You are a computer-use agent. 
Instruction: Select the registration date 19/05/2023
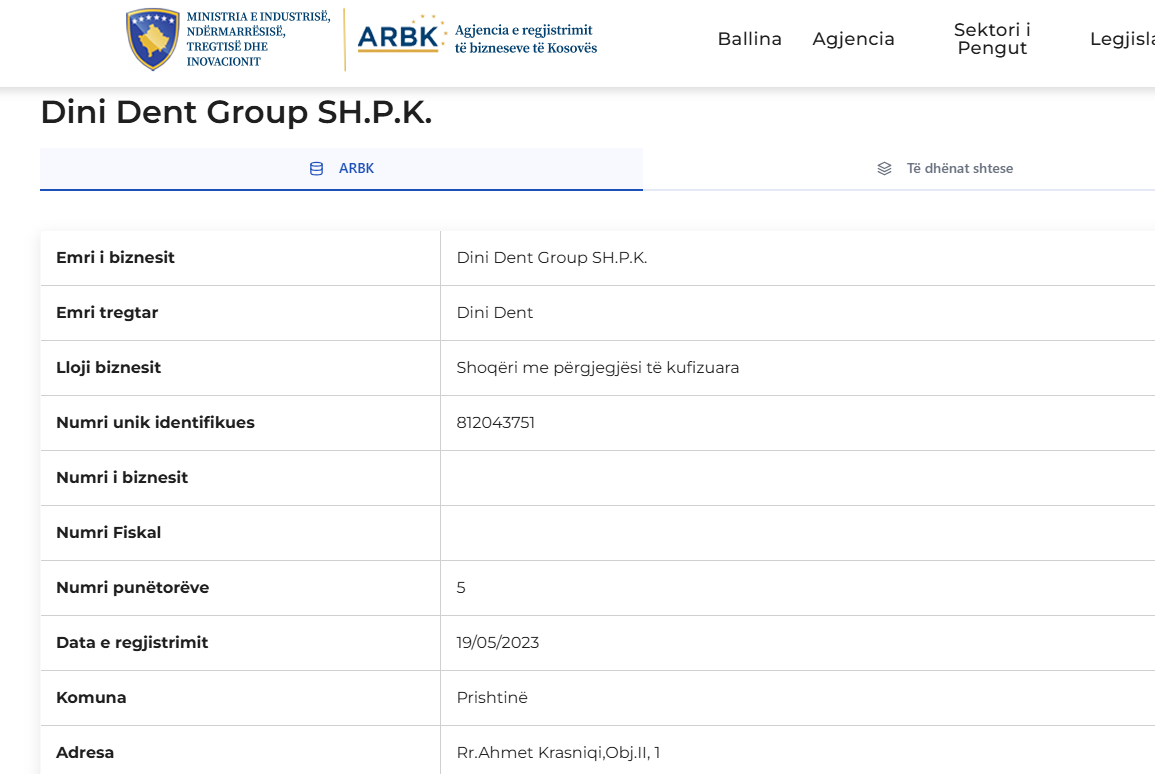click(x=497, y=643)
